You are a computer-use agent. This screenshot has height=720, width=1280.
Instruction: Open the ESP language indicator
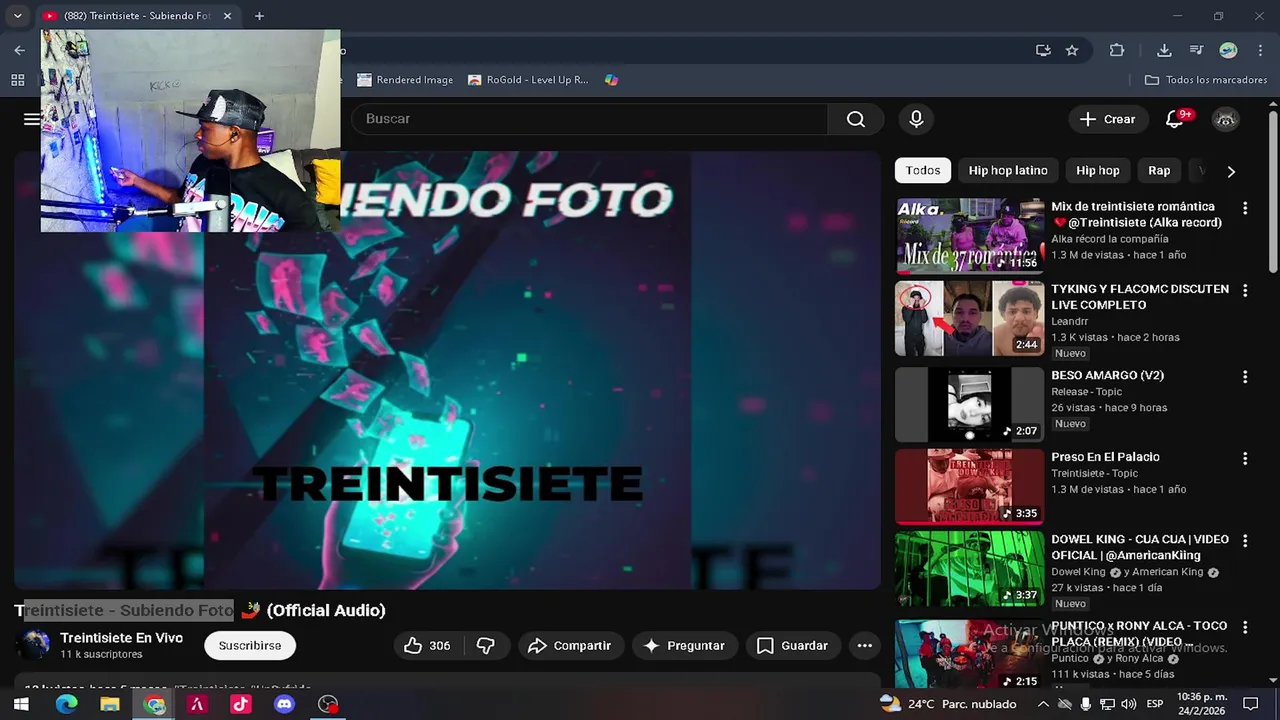pyautogui.click(x=1154, y=704)
